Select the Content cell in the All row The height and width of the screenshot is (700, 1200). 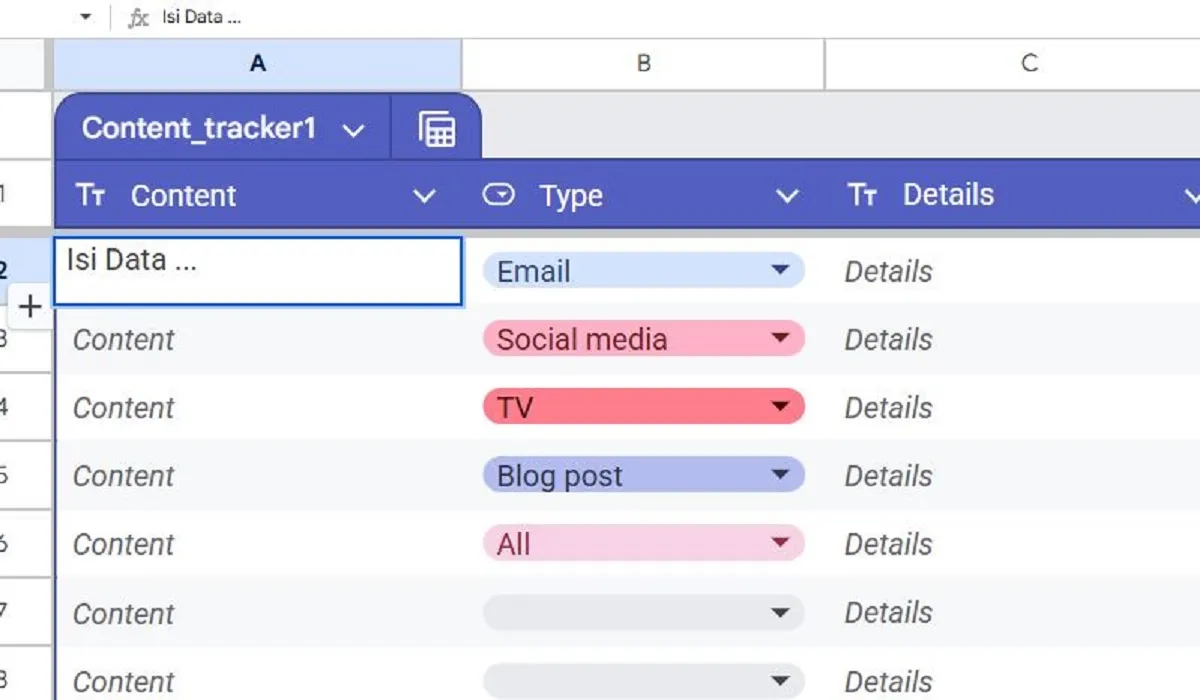coord(258,543)
